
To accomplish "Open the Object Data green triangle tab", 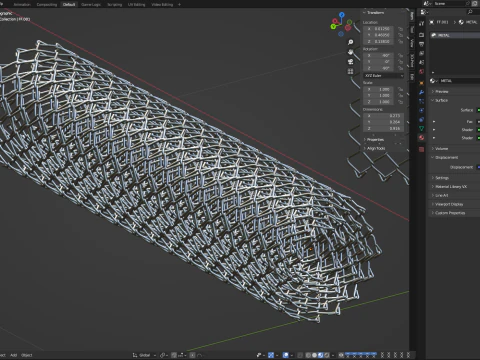I will [x=422, y=128].
